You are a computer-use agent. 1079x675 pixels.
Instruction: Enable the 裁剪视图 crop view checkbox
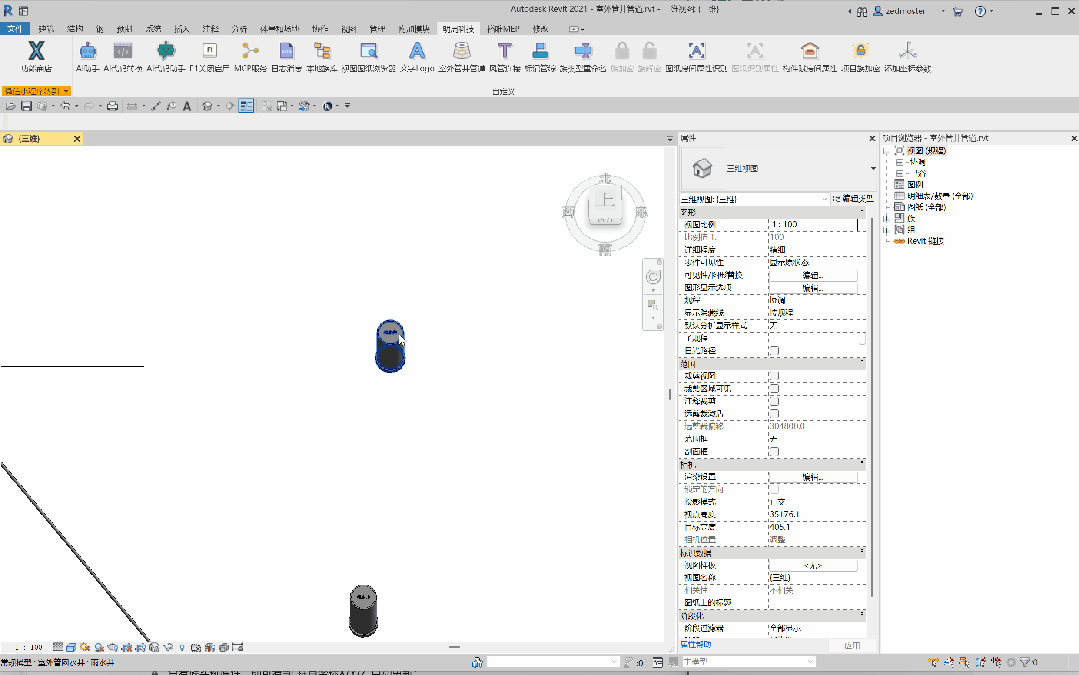774,376
